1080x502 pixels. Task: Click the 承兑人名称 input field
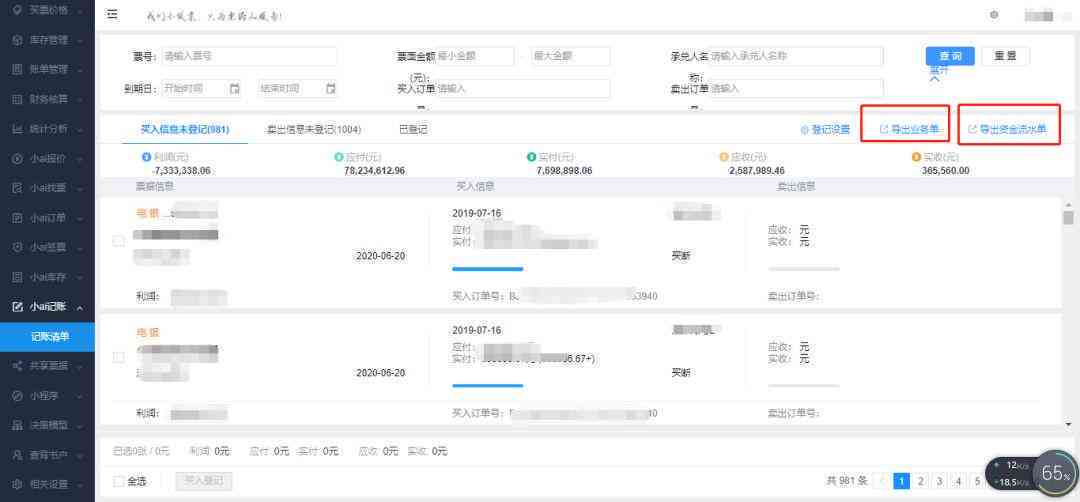pos(796,56)
